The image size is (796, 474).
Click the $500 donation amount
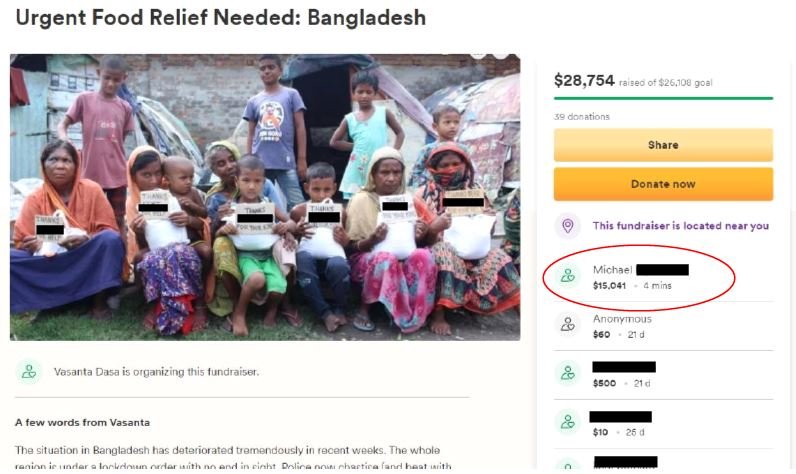pos(602,383)
